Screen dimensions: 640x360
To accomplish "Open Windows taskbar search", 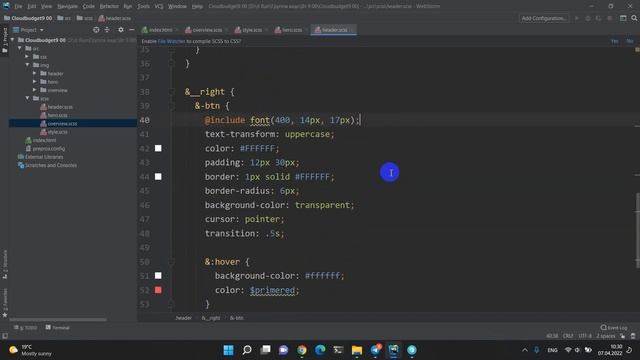I will (x=247, y=350).
